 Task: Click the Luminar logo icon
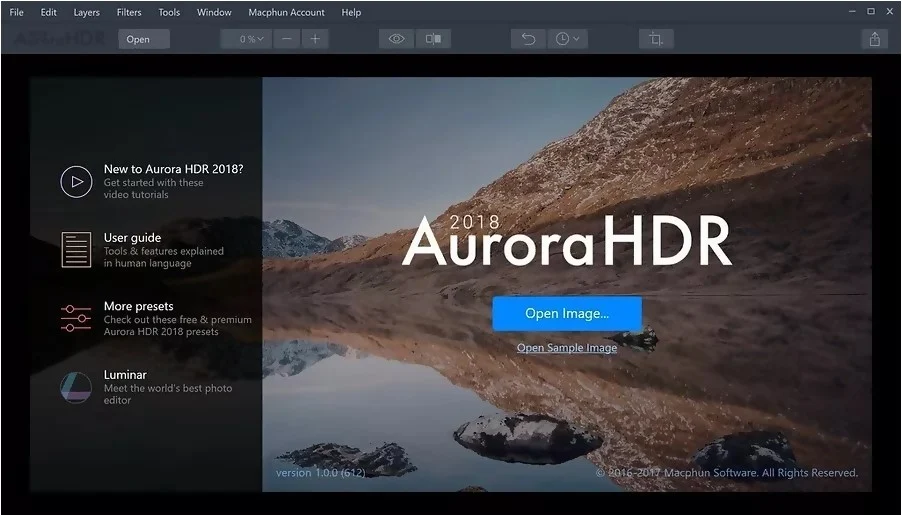point(76,387)
